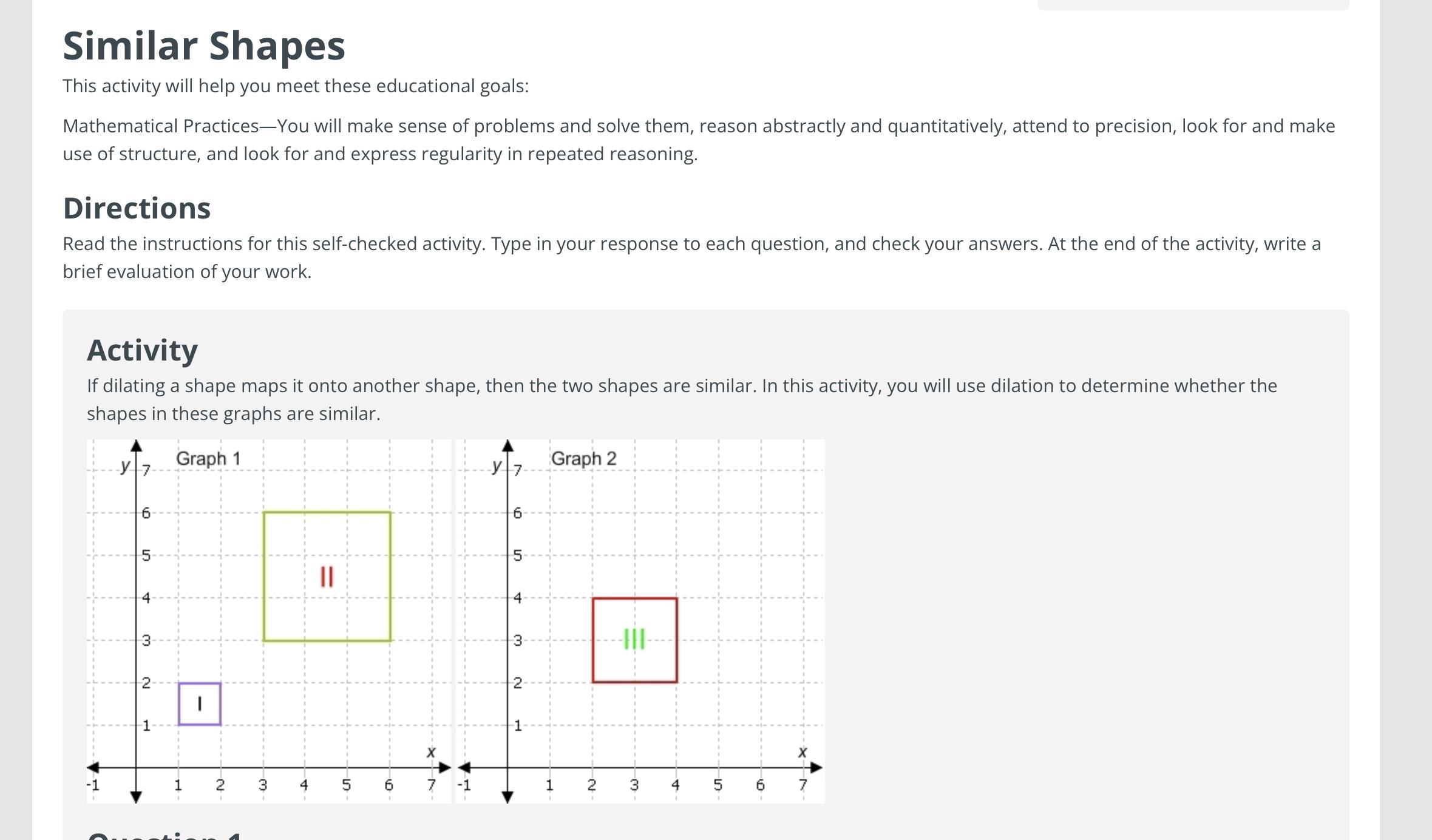The image size is (1432, 840).
Task: Click the Similar Shapes page heading
Action: pyautogui.click(x=204, y=46)
